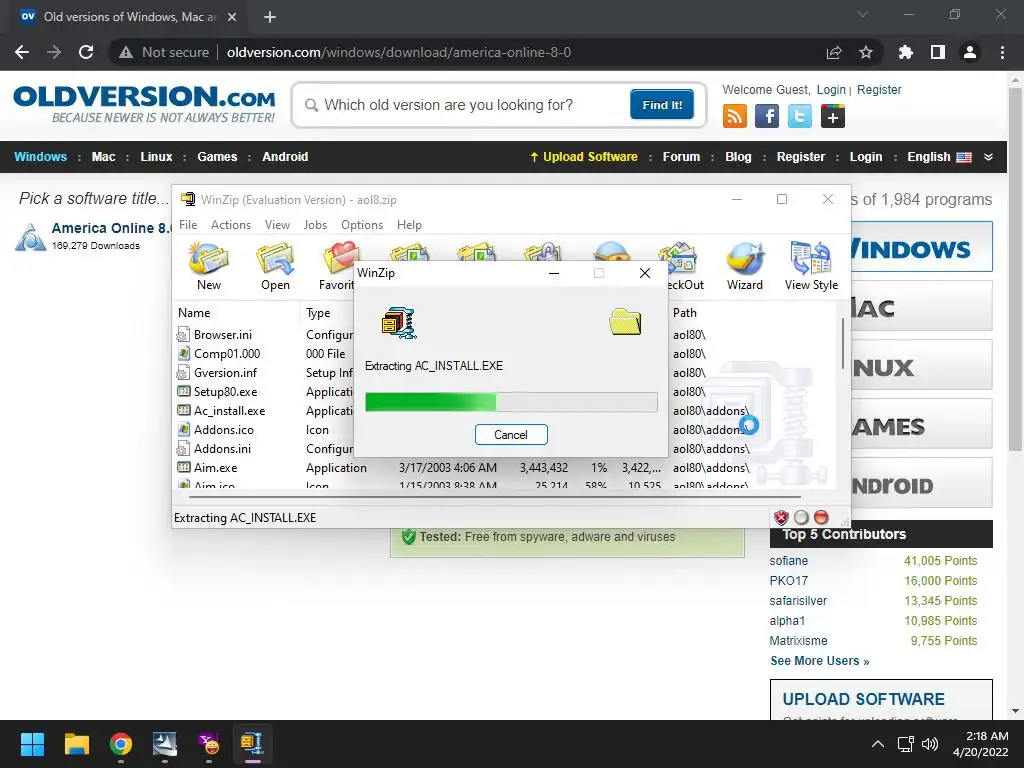Click the share page icon in address bar
The height and width of the screenshot is (768, 1024).
click(834, 52)
